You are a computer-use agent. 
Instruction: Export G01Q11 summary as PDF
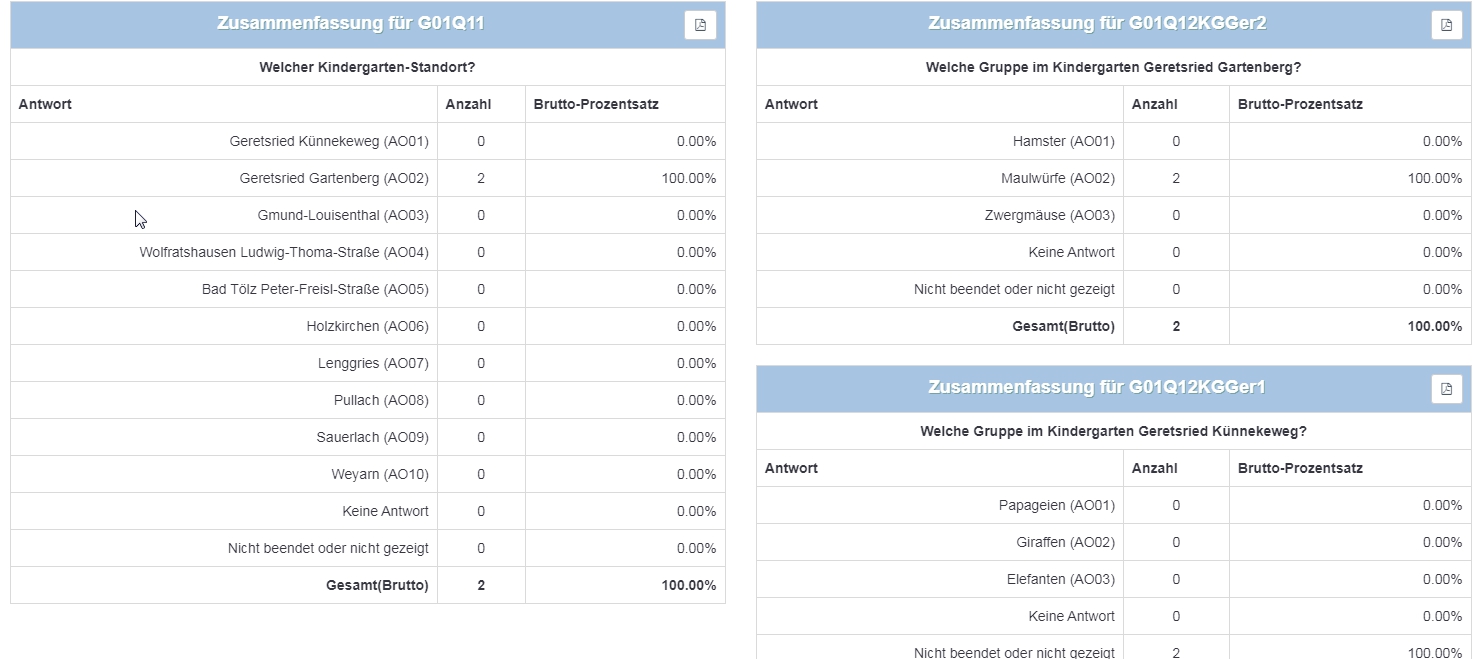point(700,25)
